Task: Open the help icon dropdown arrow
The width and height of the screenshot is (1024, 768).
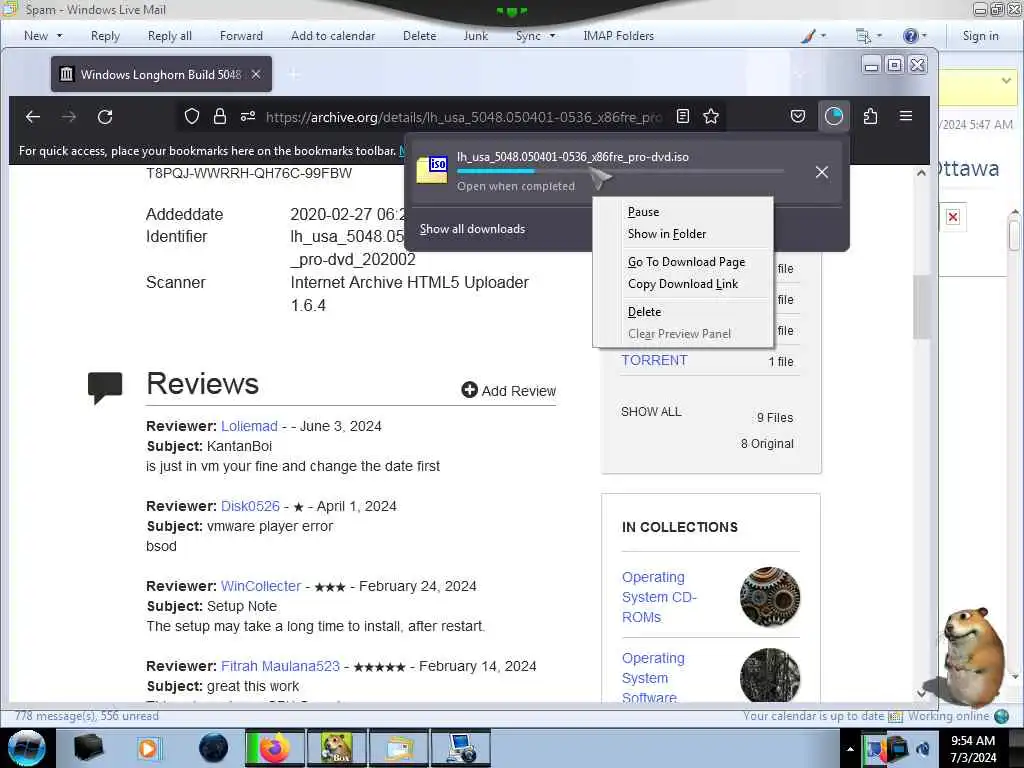Action: coord(924,36)
